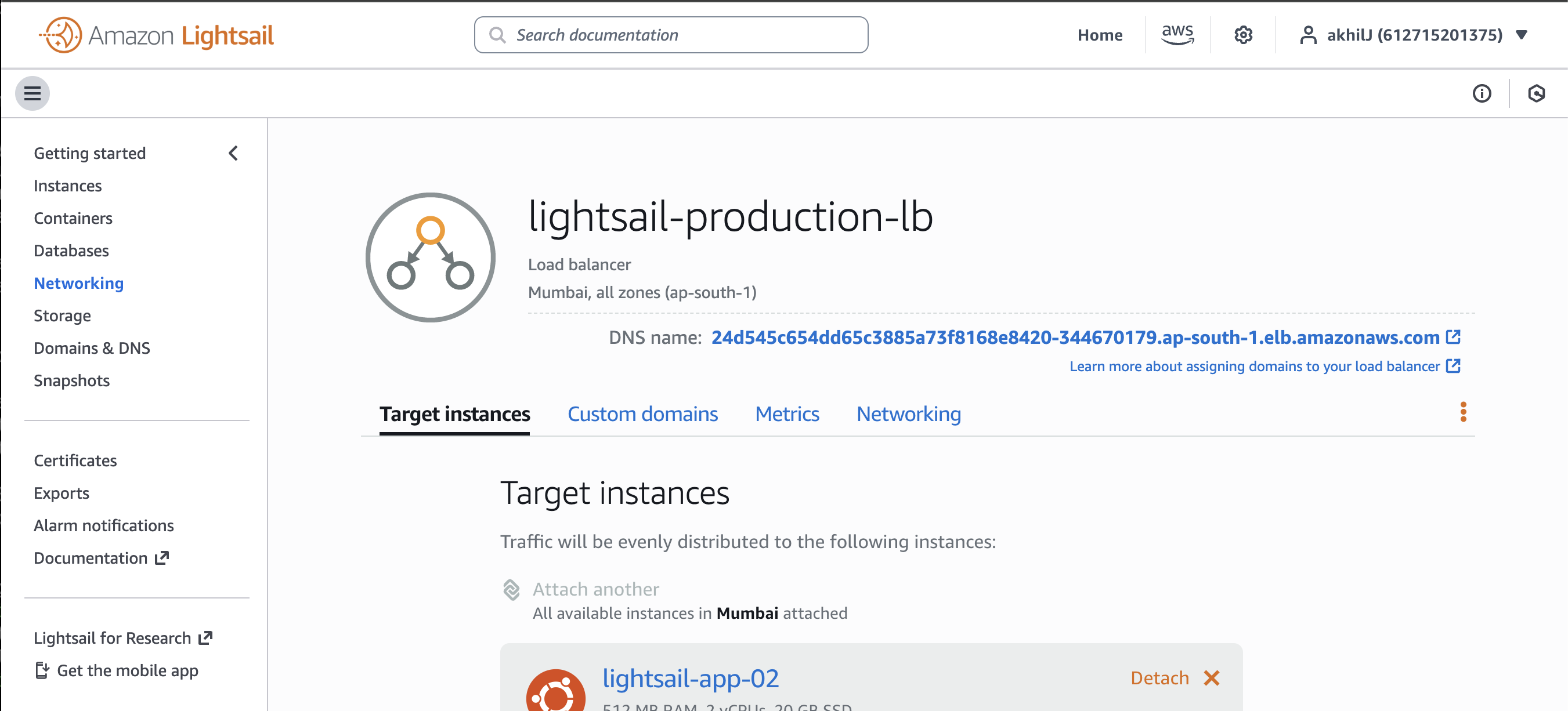1568x711 pixels.
Task: Open Alarm notifications
Action: coord(104,525)
